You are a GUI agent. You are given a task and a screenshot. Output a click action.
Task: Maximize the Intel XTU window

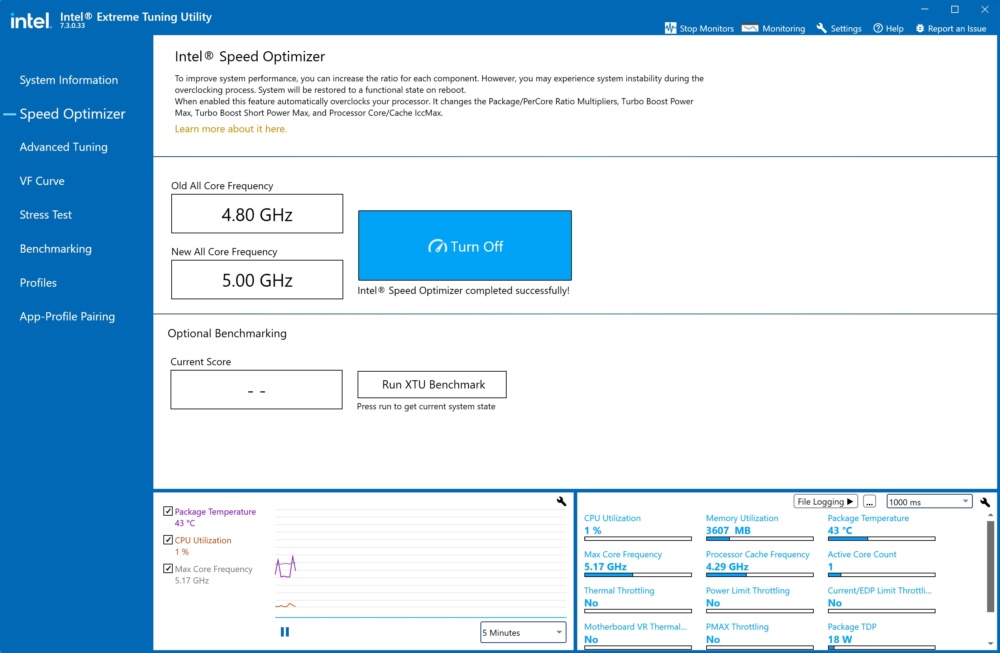[955, 9]
